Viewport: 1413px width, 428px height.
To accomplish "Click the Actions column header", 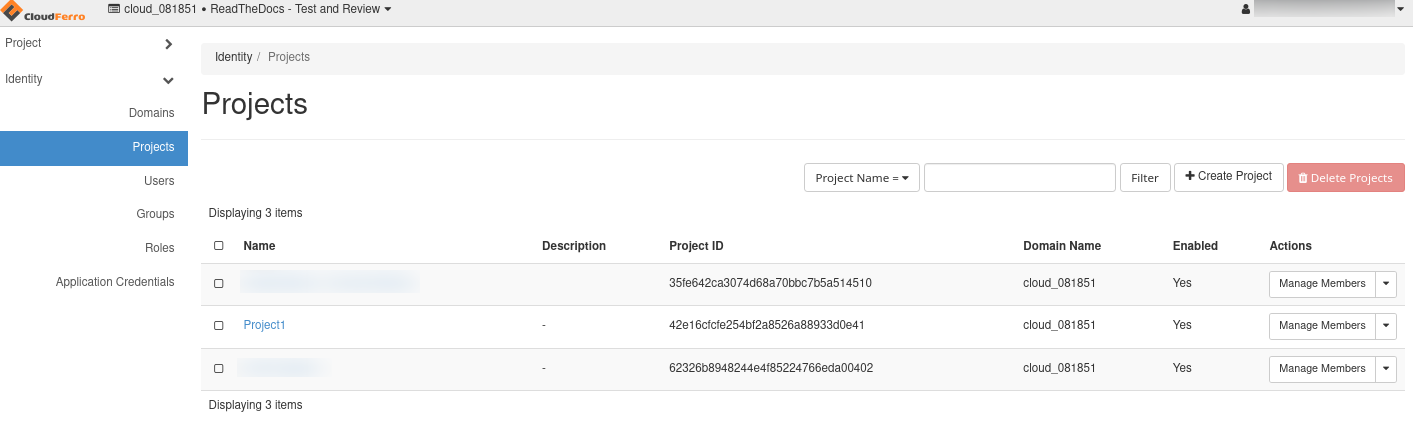I will [x=1290, y=246].
